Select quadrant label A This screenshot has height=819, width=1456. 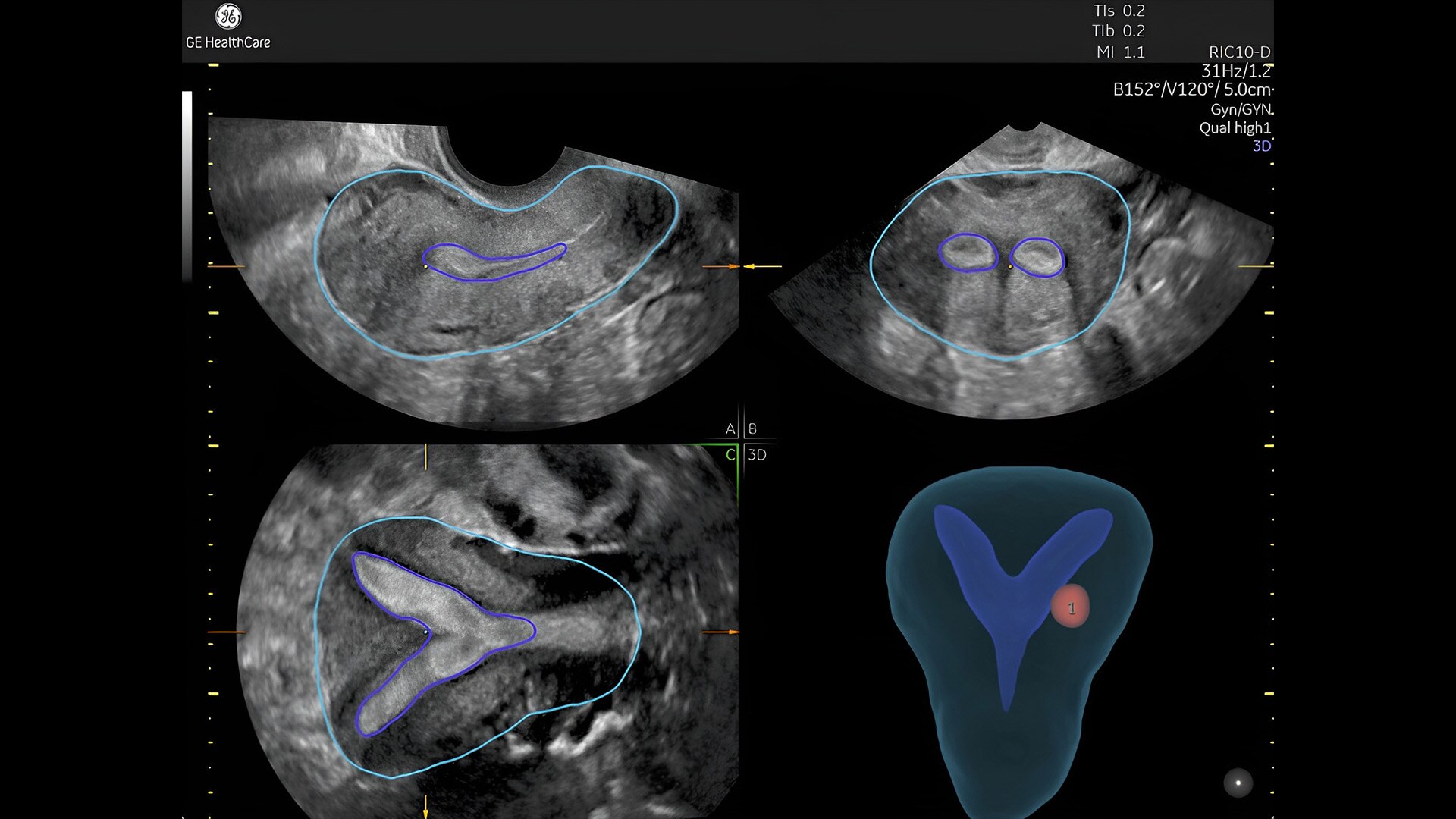click(x=730, y=429)
